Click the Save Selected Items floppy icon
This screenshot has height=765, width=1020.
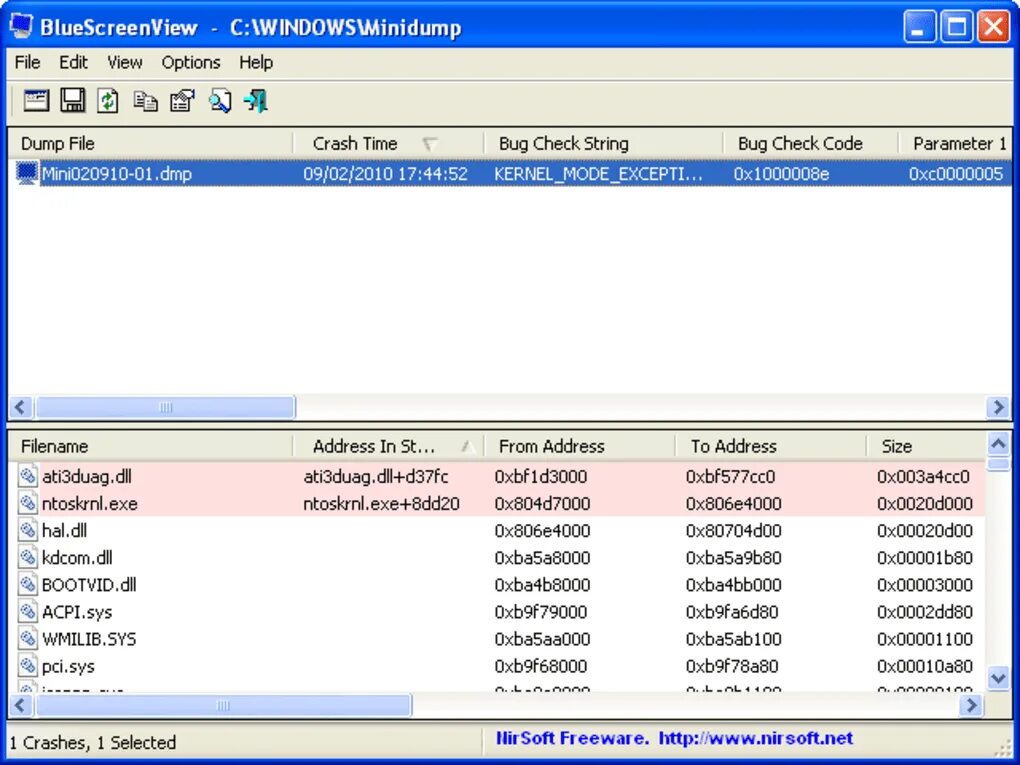(x=72, y=101)
